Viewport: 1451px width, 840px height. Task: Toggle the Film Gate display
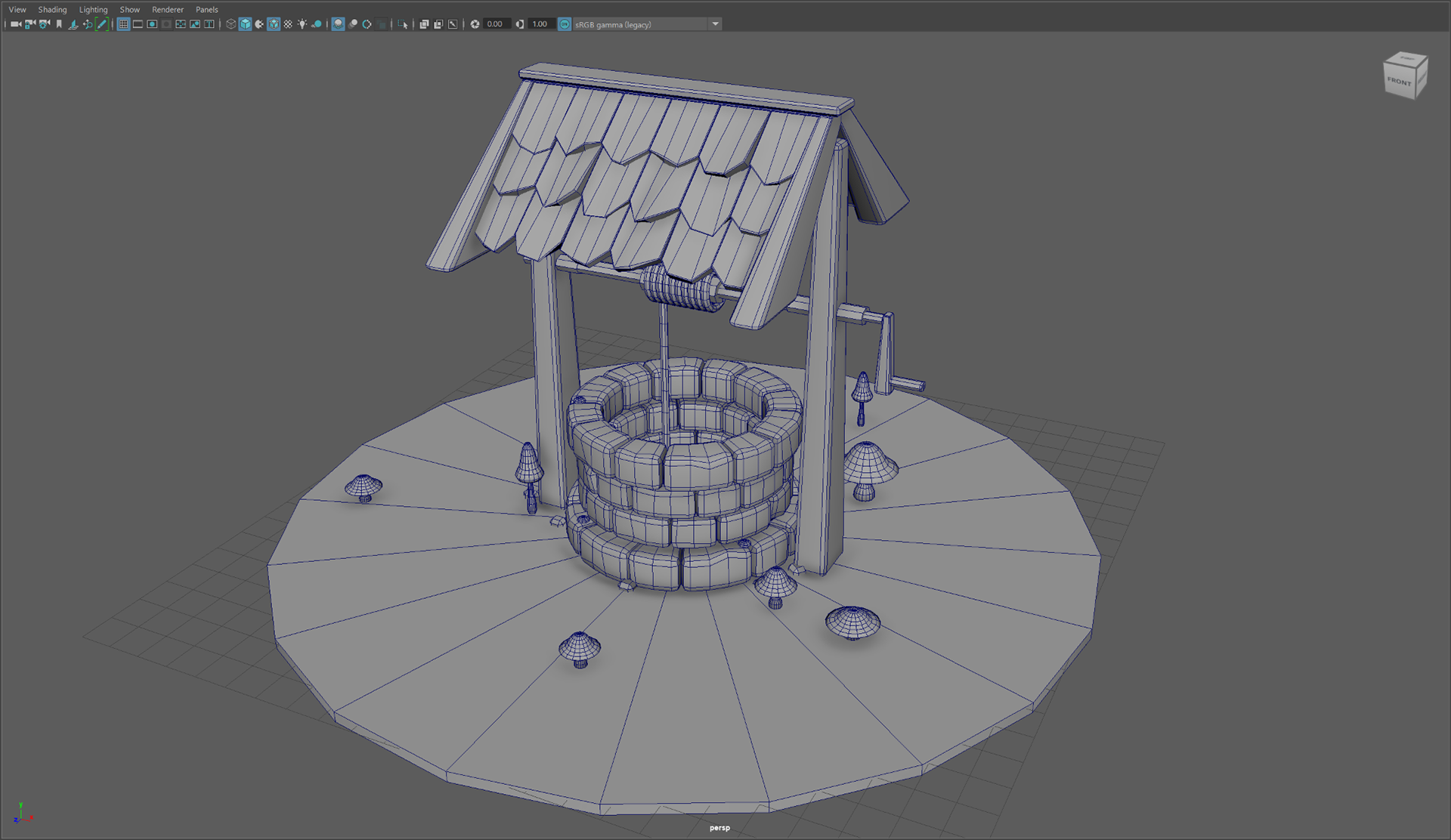(138, 24)
